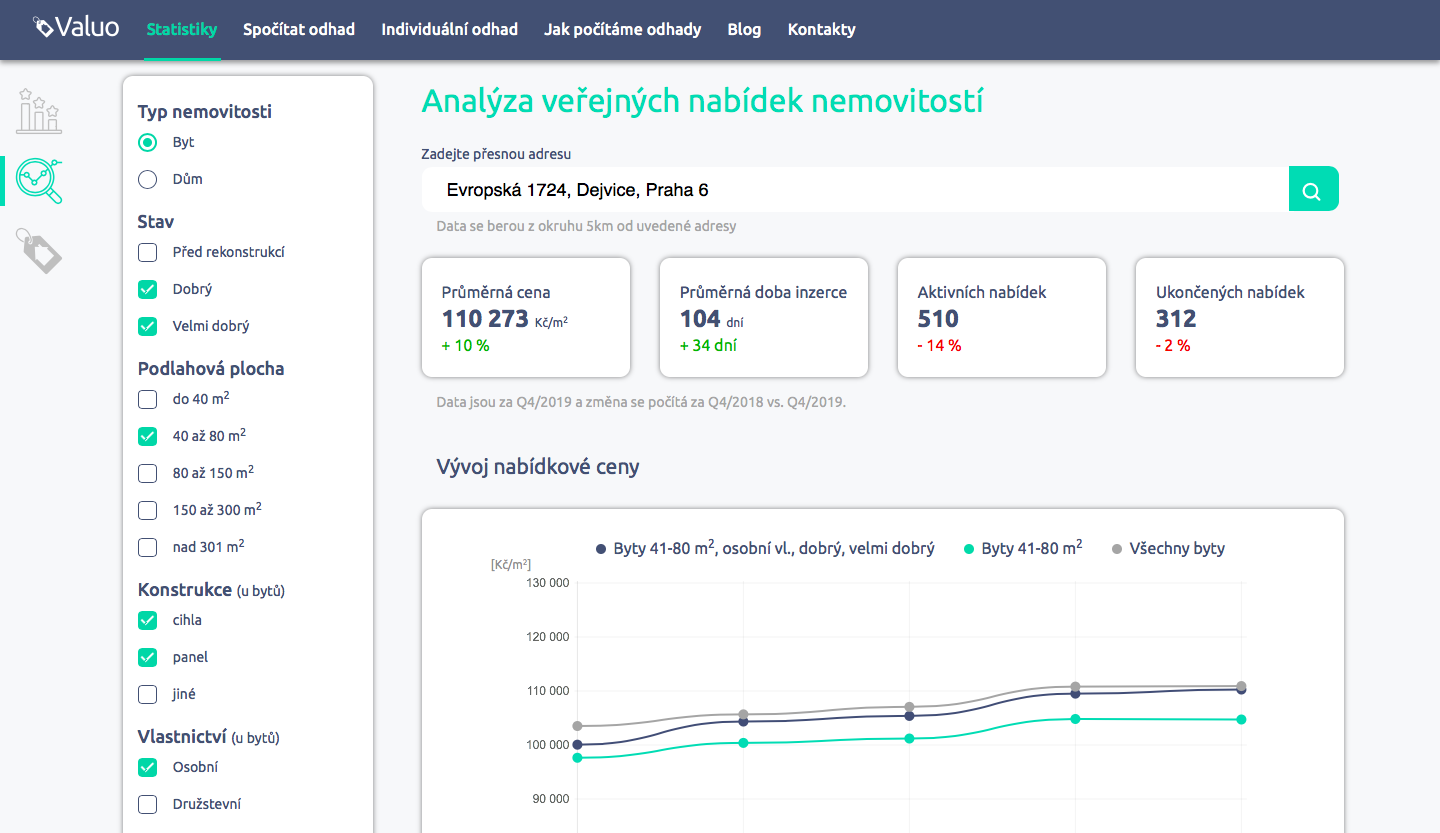The height and width of the screenshot is (833, 1440).
Task: Click the green search button
Action: pyautogui.click(x=1313, y=189)
